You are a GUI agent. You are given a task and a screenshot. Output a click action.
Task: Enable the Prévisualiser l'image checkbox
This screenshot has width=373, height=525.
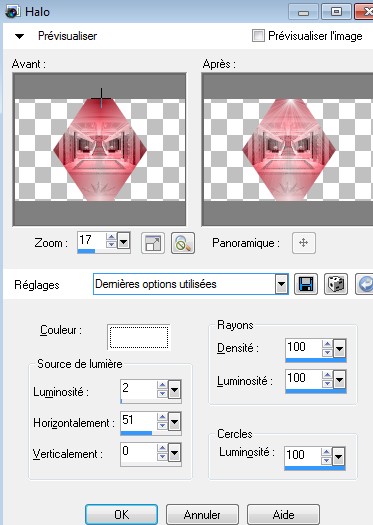click(258, 35)
